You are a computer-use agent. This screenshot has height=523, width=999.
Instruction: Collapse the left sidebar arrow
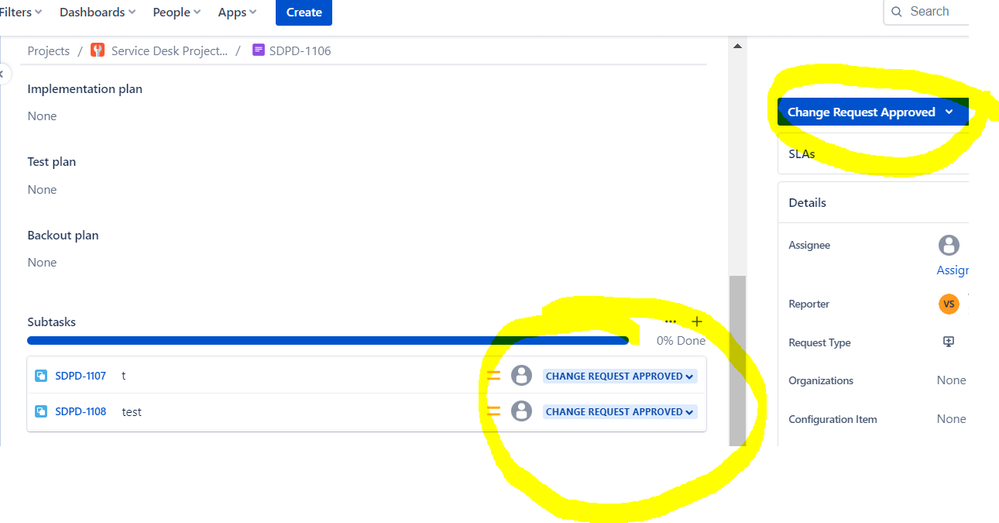[3, 74]
